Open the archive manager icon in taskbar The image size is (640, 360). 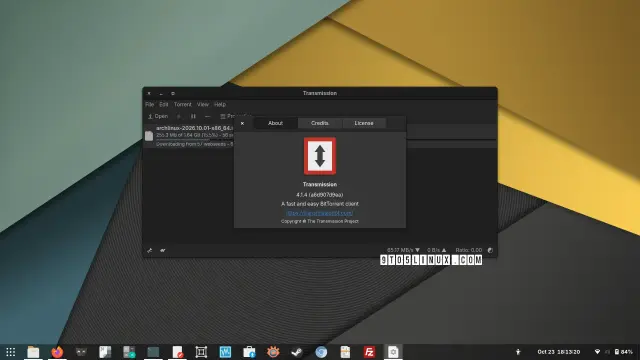coord(345,352)
